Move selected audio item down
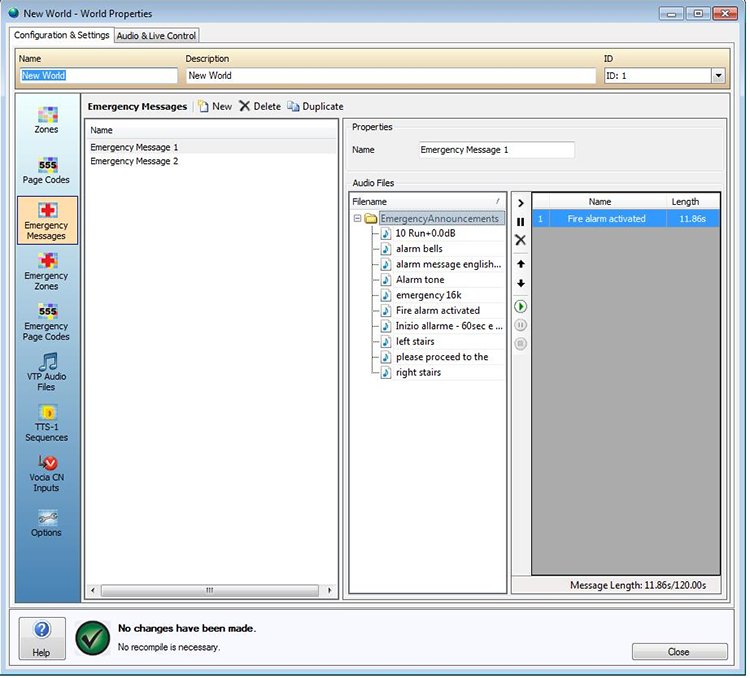The width and height of the screenshot is (750, 678). point(520,283)
